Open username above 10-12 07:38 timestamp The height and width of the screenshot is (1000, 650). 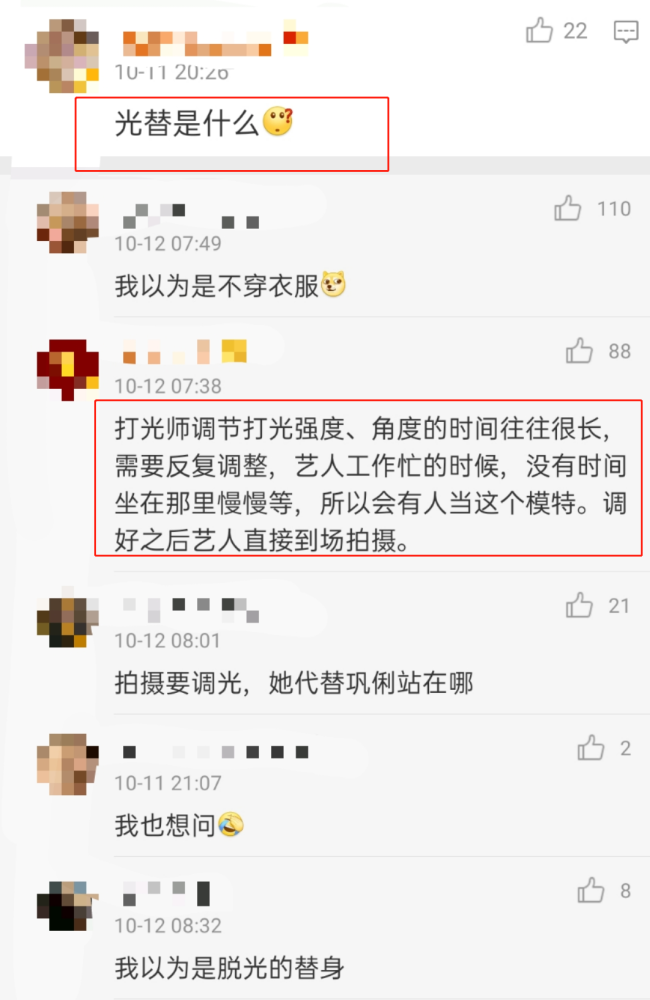coord(184,352)
